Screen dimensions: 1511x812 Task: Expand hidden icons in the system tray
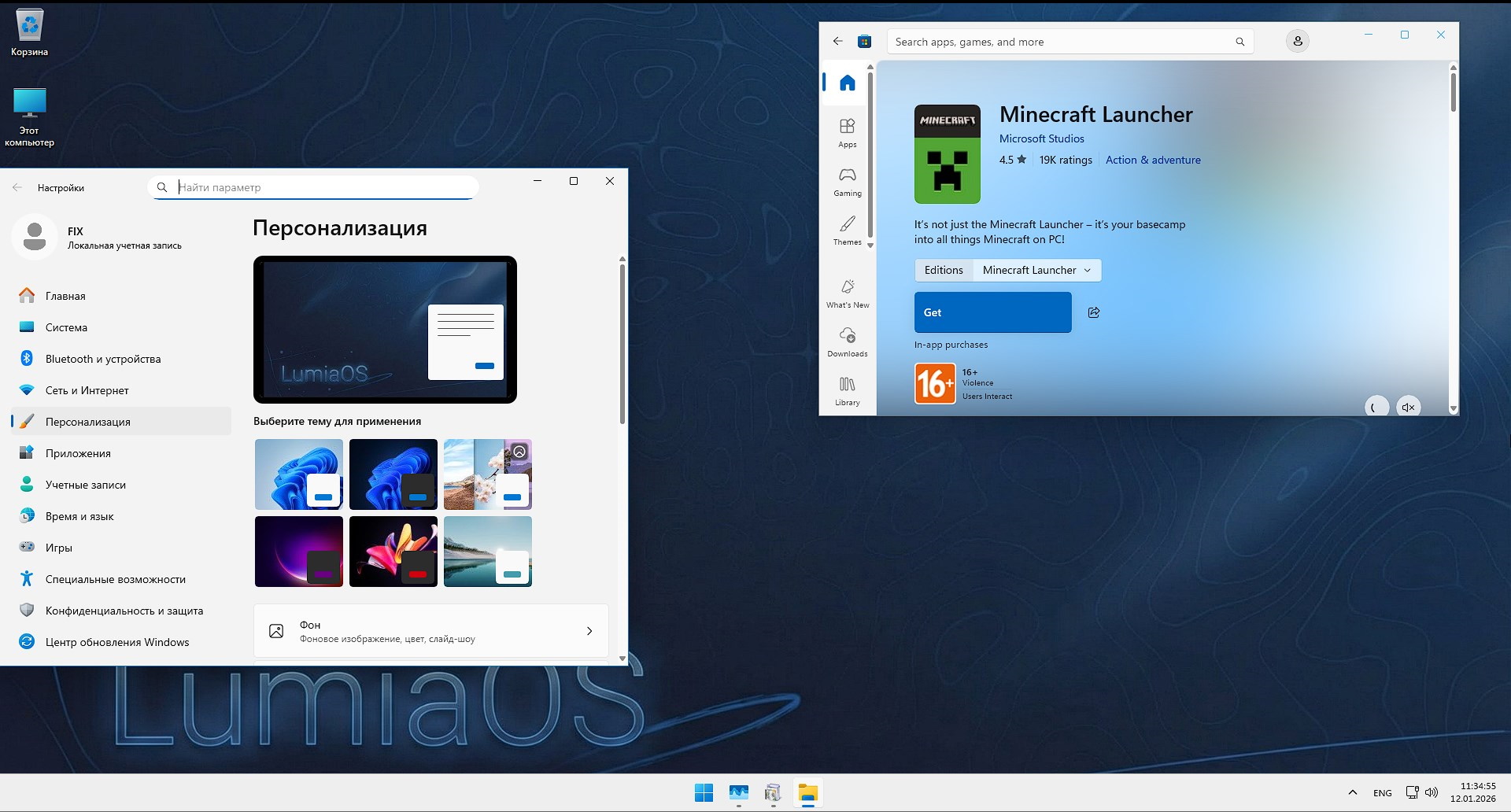pyautogui.click(x=1353, y=792)
